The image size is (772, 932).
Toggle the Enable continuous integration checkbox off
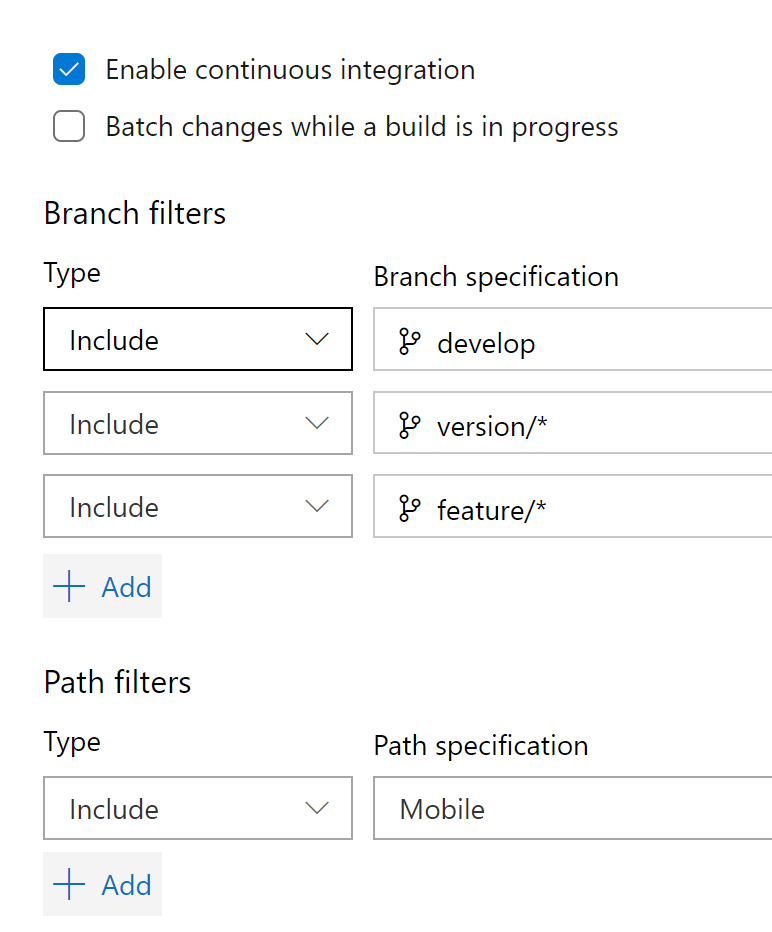[x=68, y=69]
